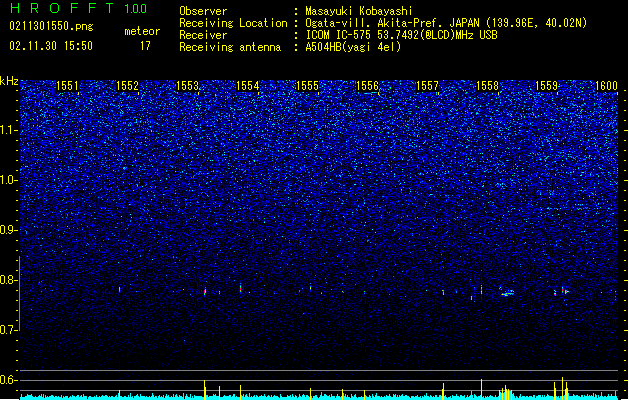Click time marker 1559 on spectrogram
Image resolution: width=629 pixels, height=400 pixels.
[x=547, y=86]
